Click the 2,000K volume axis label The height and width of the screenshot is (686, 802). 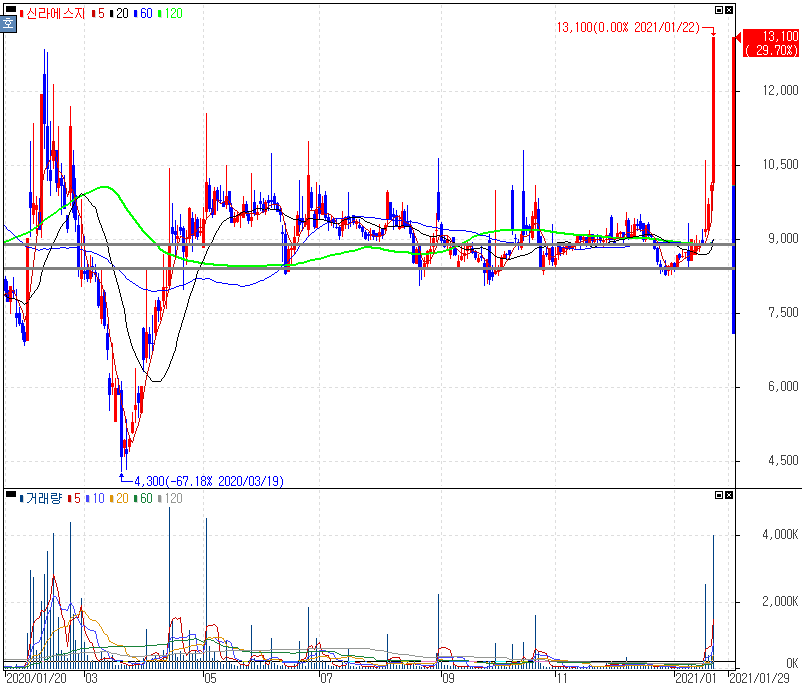pyautogui.click(x=780, y=602)
